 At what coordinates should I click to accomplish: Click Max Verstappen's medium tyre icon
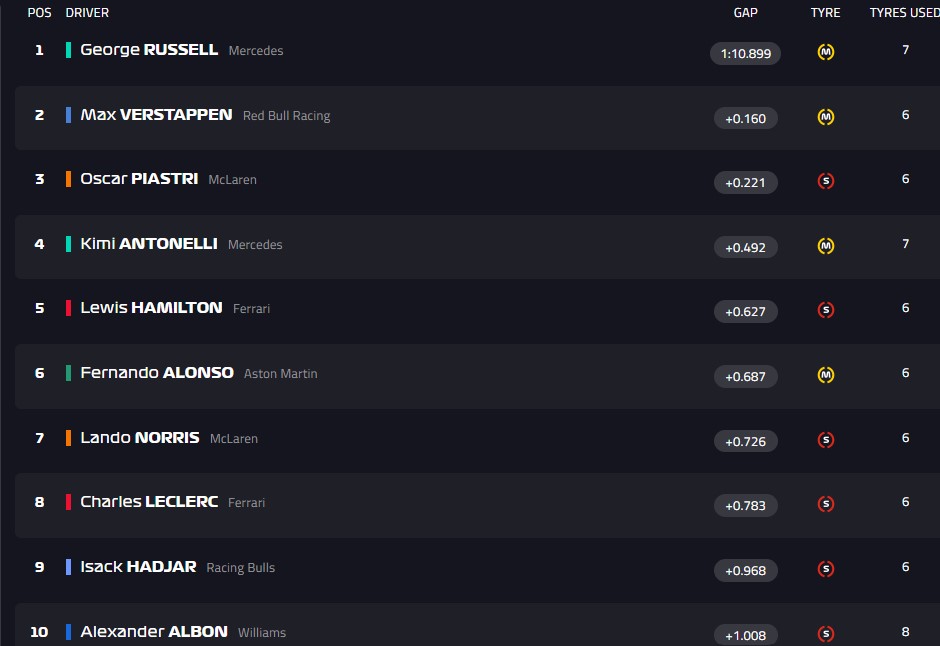click(826, 117)
